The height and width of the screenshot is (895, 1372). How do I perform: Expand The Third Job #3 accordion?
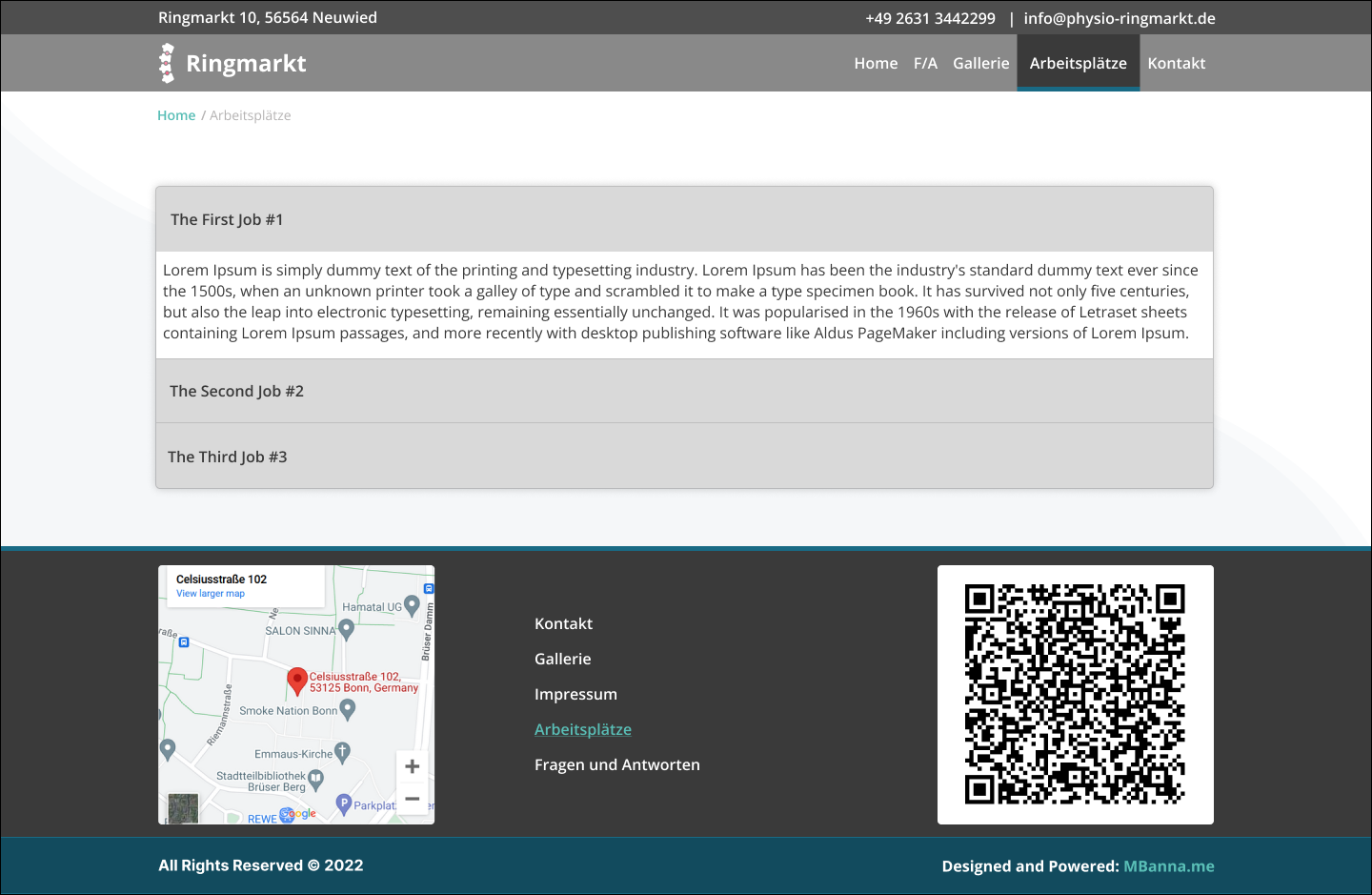tap(684, 457)
